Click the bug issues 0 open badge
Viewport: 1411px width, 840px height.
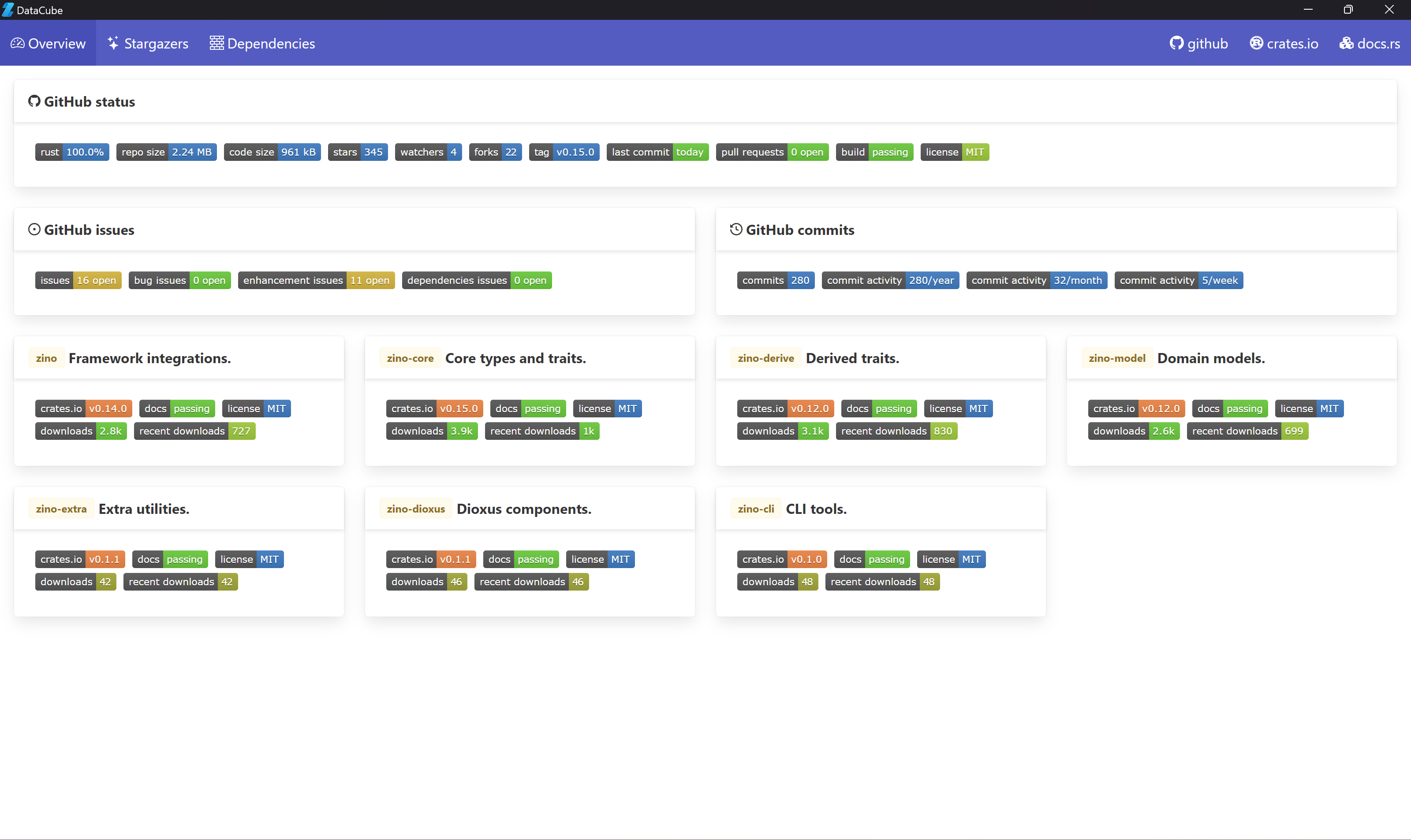[179, 280]
